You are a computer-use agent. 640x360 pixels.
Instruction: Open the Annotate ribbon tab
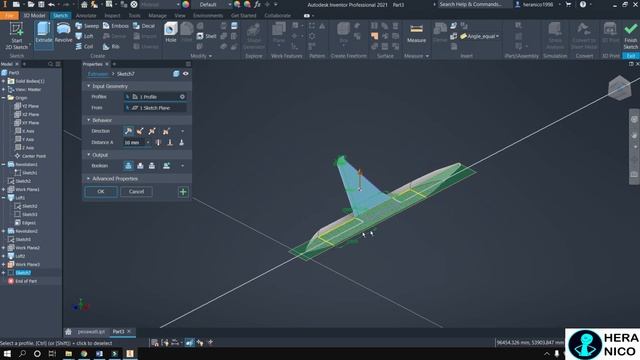click(86, 16)
